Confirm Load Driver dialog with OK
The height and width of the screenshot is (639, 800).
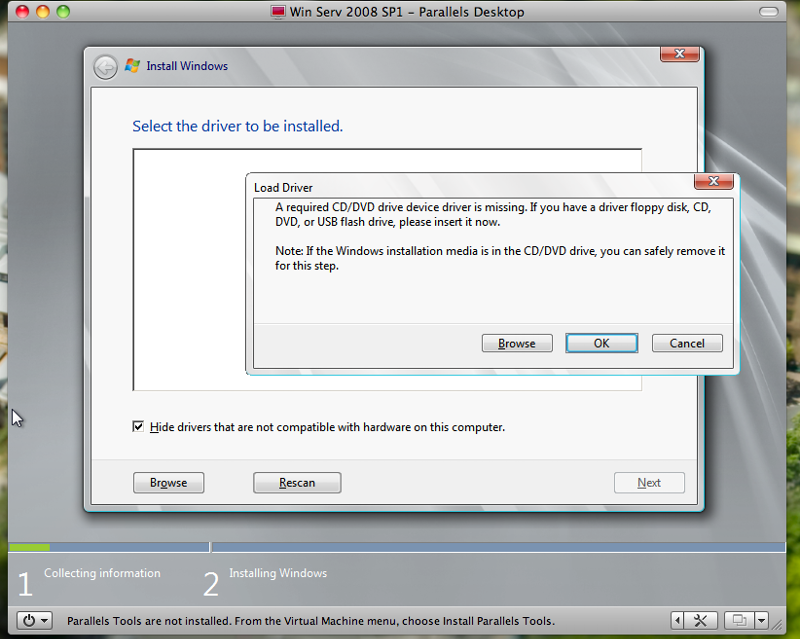click(x=602, y=343)
